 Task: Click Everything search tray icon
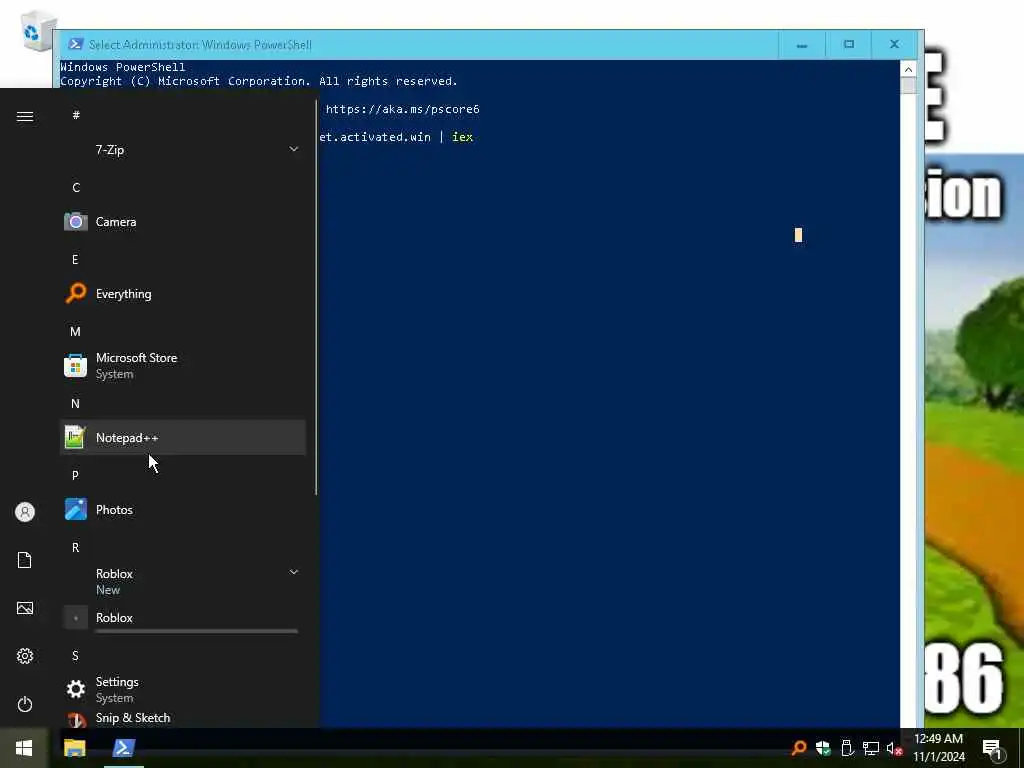(x=799, y=748)
